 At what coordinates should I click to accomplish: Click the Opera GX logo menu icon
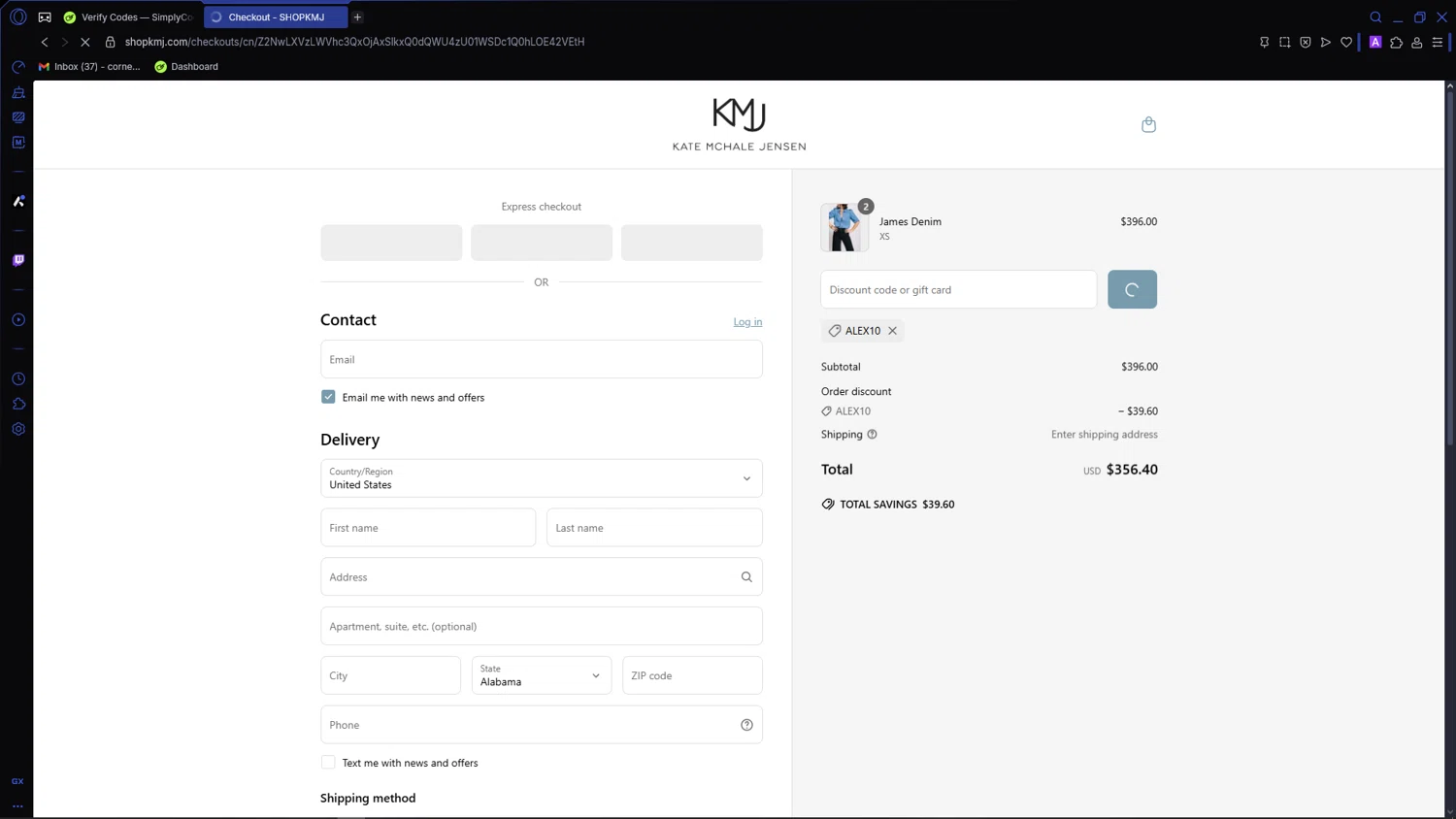click(x=17, y=17)
